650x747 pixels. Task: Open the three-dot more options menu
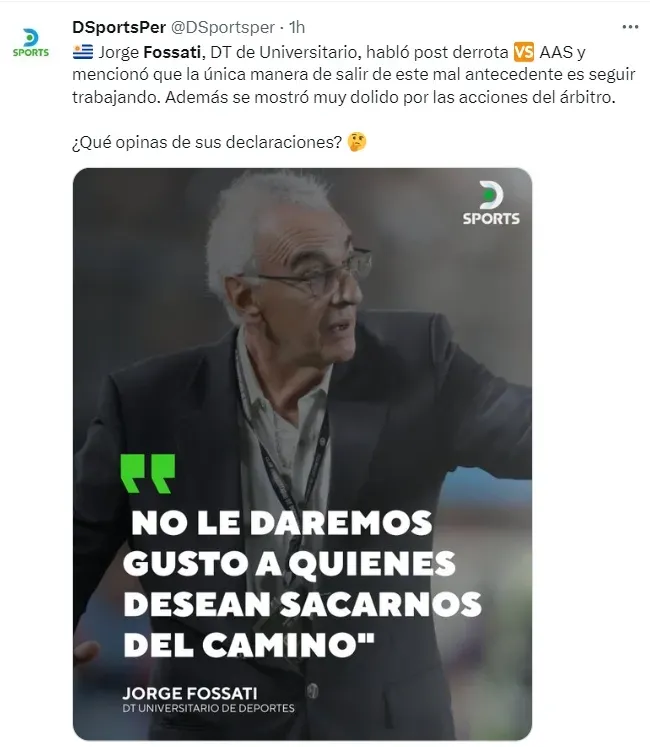[x=630, y=27]
